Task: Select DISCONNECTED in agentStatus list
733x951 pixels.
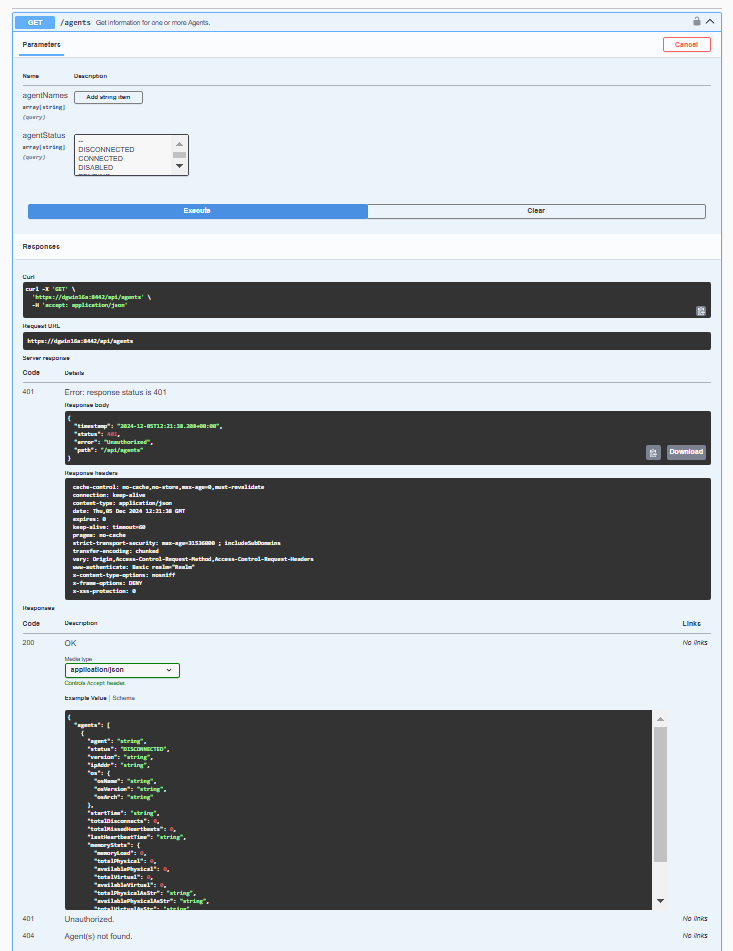Action: click(x=106, y=150)
